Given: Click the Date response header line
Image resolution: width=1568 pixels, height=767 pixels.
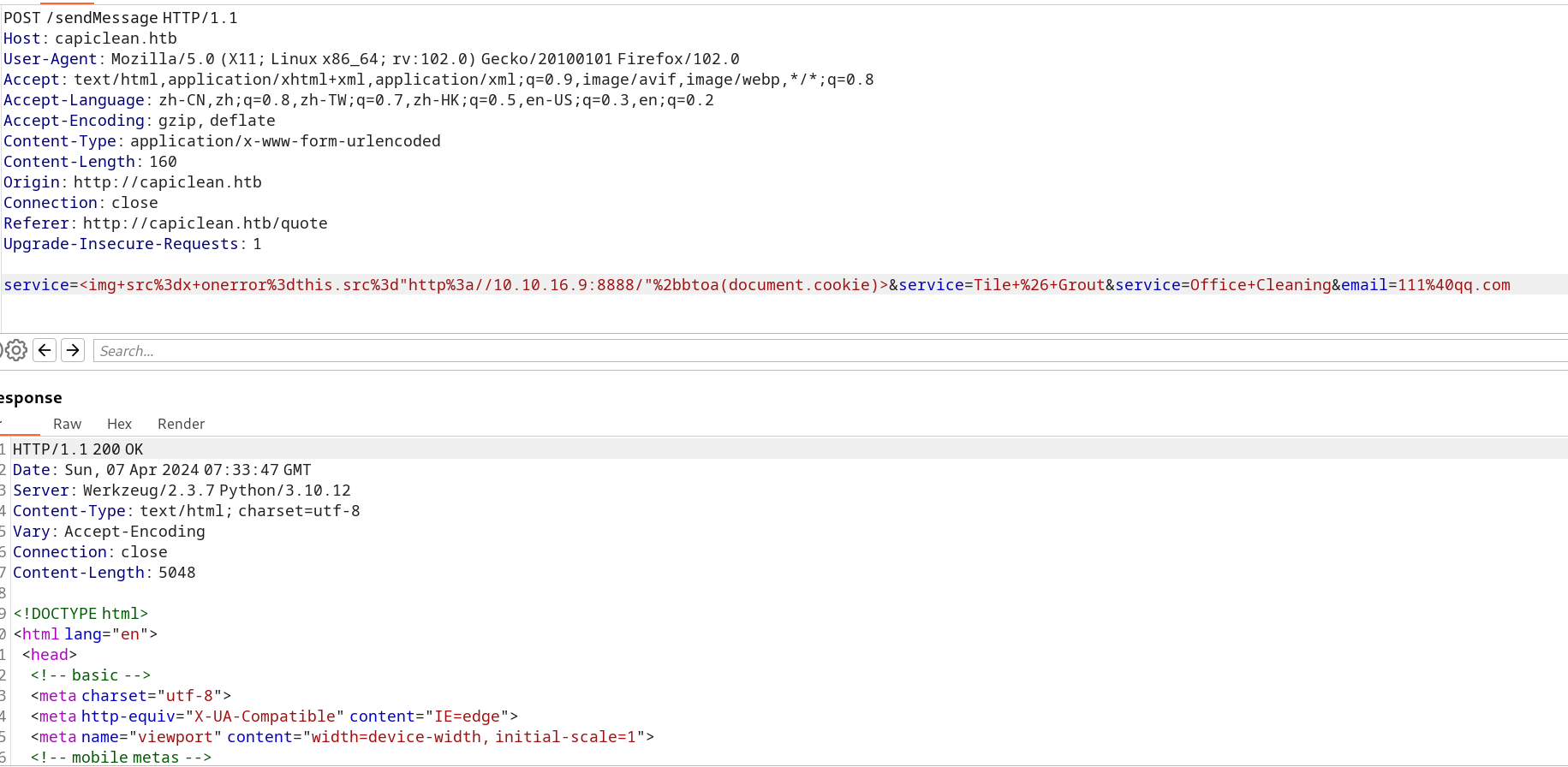Looking at the screenshot, I should tap(162, 470).
